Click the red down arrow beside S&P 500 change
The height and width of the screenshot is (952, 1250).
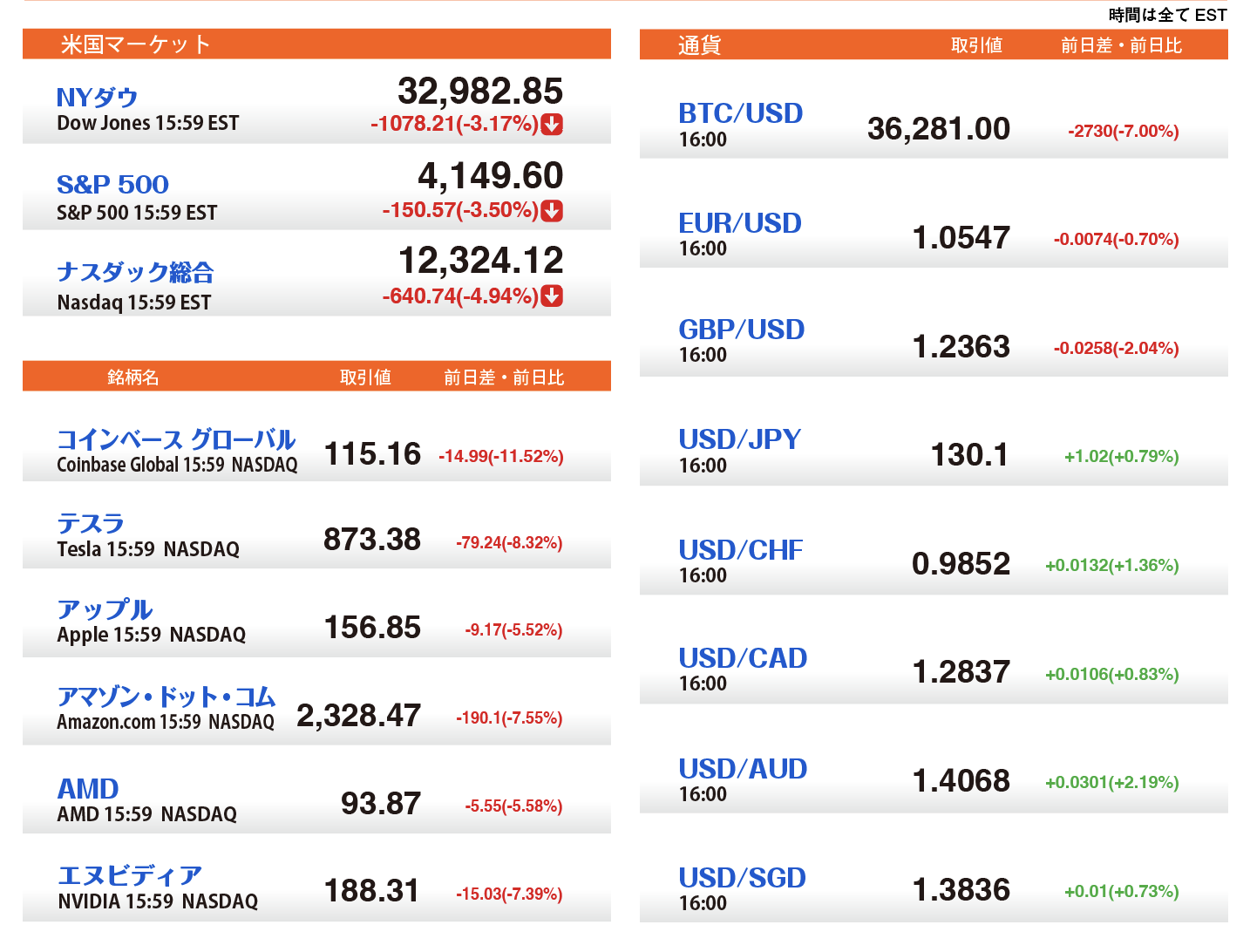[x=552, y=210]
